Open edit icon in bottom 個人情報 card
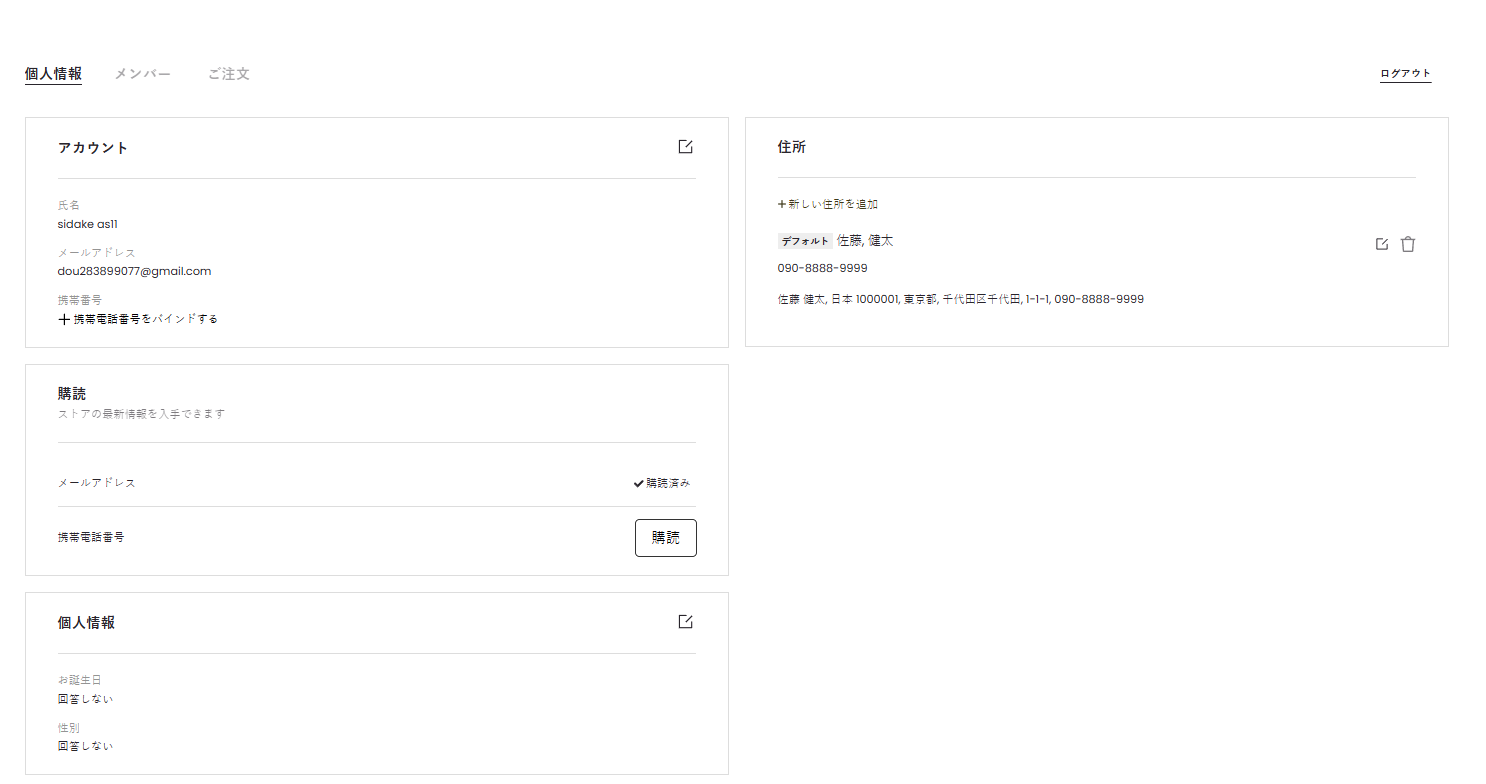1486x784 pixels. (x=685, y=622)
